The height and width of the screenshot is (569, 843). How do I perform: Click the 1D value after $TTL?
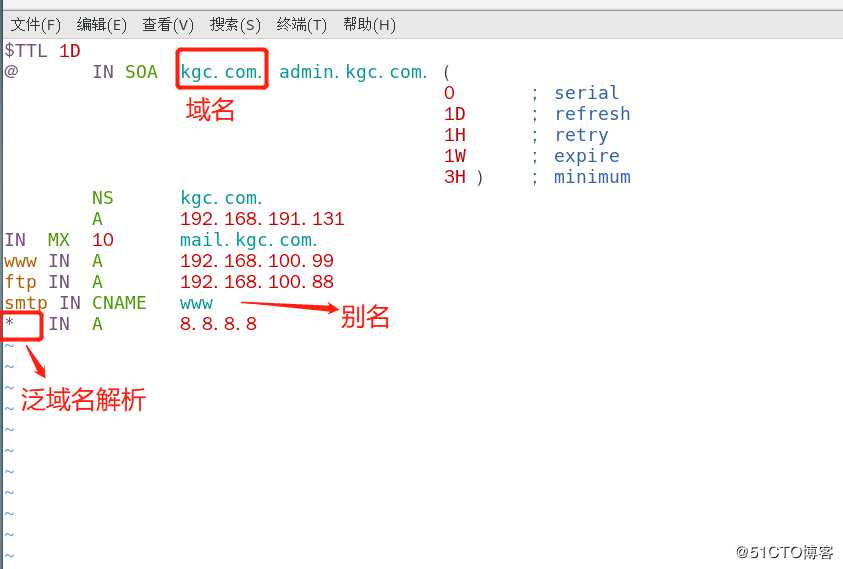click(x=69, y=51)
